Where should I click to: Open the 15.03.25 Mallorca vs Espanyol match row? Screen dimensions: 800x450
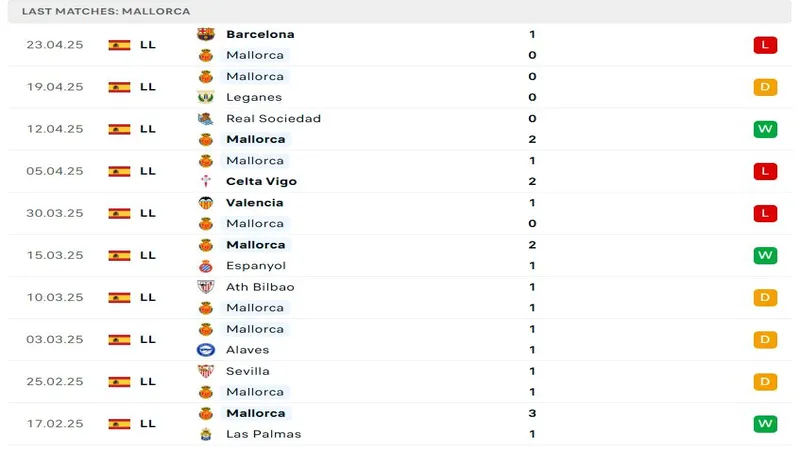pyautogui.click(x=400, y=255)
